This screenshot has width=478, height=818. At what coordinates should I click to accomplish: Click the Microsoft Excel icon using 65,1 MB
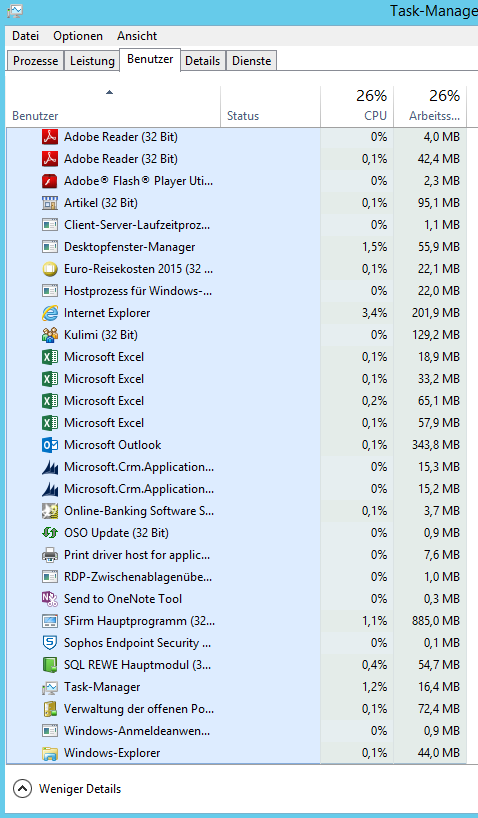(50, 401)
